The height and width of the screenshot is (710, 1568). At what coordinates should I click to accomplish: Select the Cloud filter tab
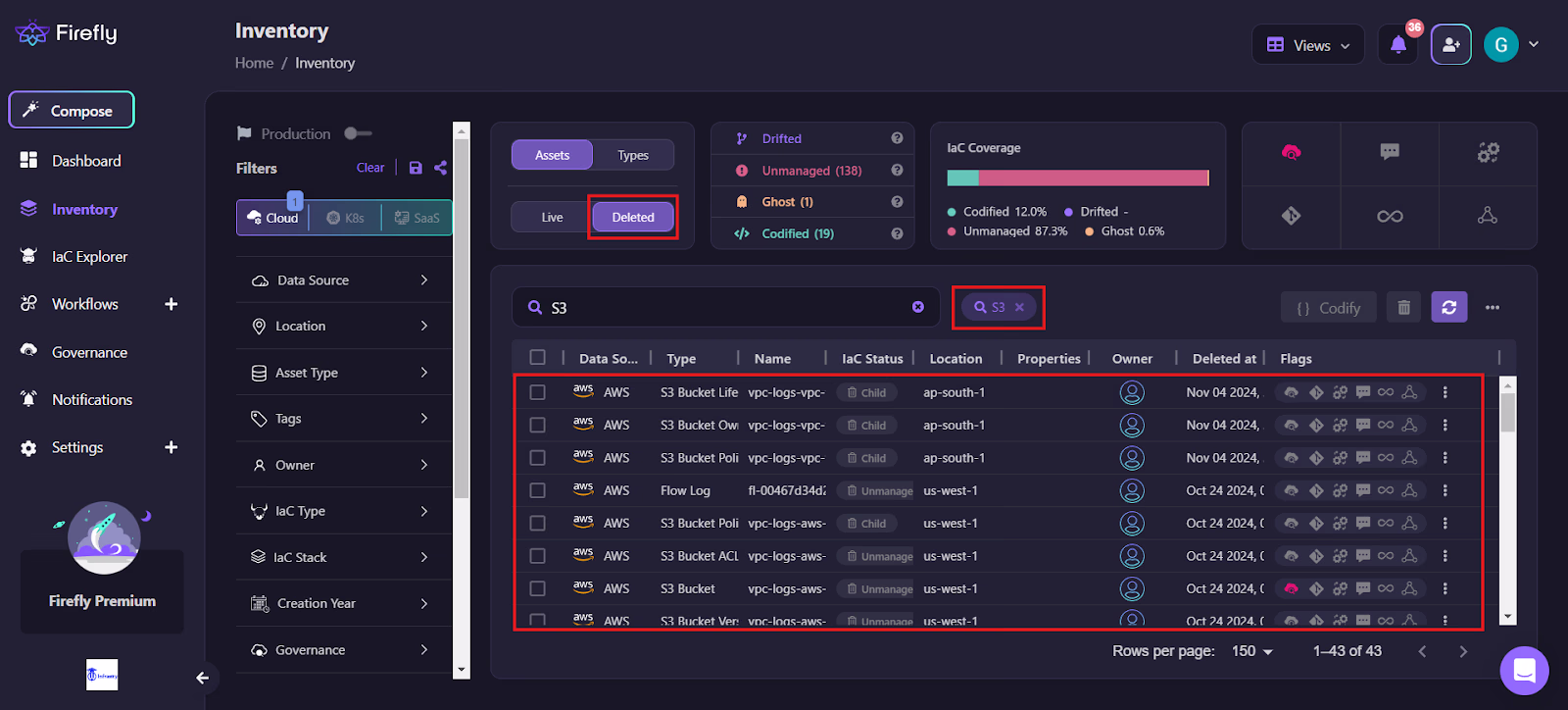point(273,218)
